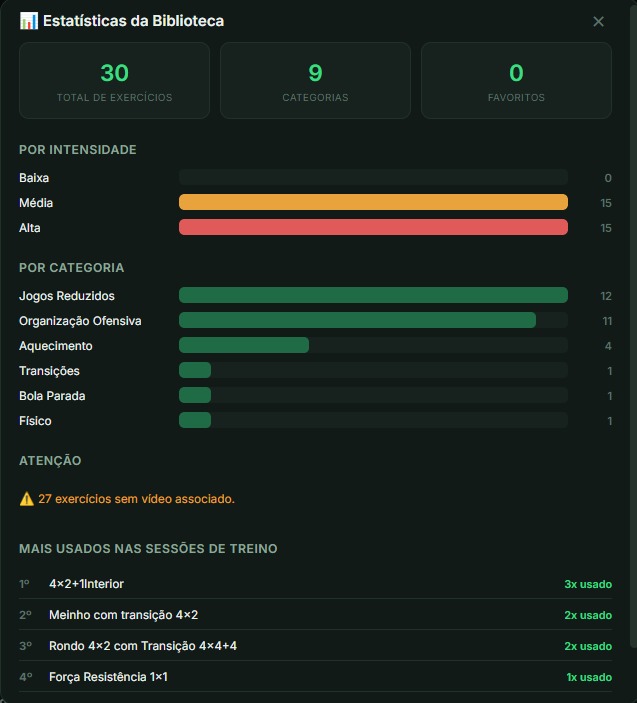637x703 pixels.
Task: Click the 1º rank number
Action: click(24, 584)
